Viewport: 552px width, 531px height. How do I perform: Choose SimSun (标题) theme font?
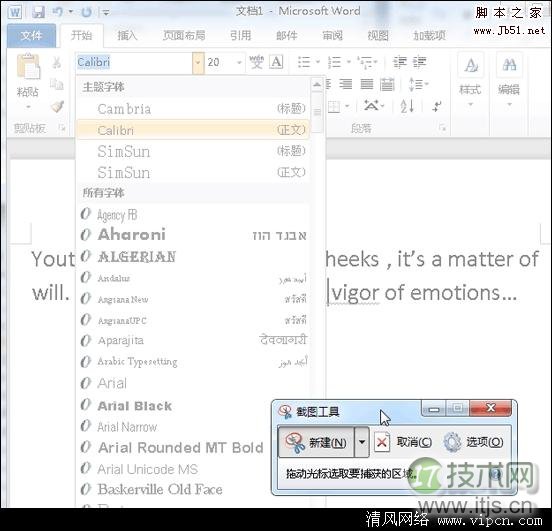(x=193, y=151)
